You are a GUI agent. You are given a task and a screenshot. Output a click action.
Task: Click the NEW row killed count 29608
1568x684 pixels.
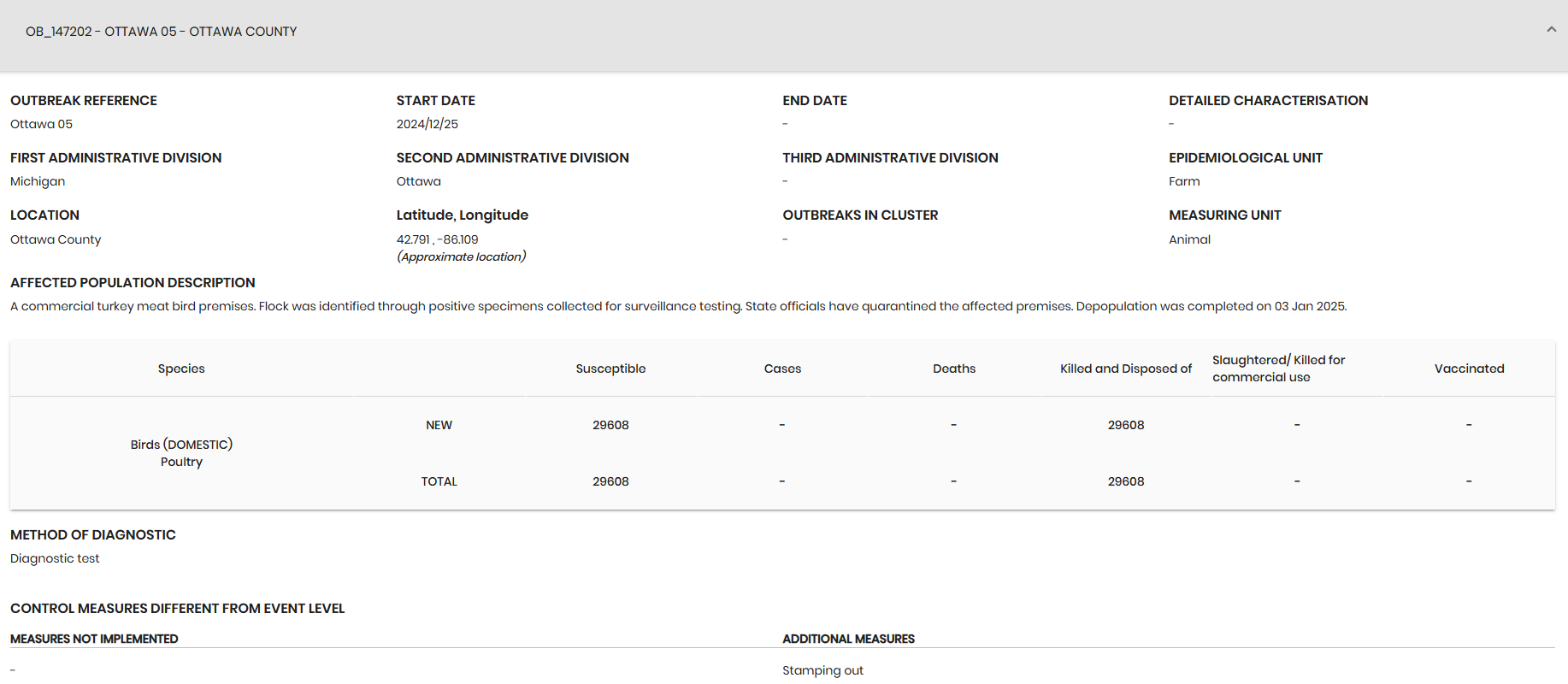point(1126,425)
